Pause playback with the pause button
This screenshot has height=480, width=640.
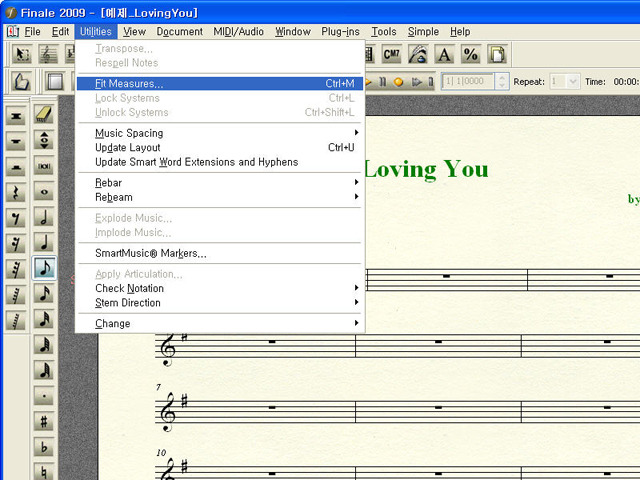382,82
